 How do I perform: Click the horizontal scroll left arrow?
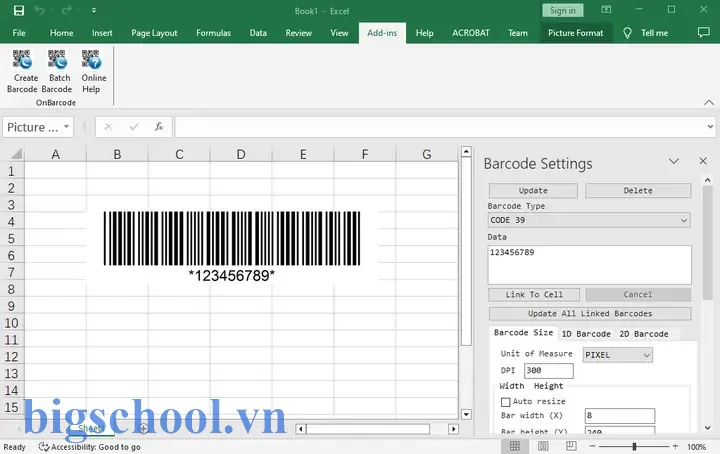tap(301, 429)
